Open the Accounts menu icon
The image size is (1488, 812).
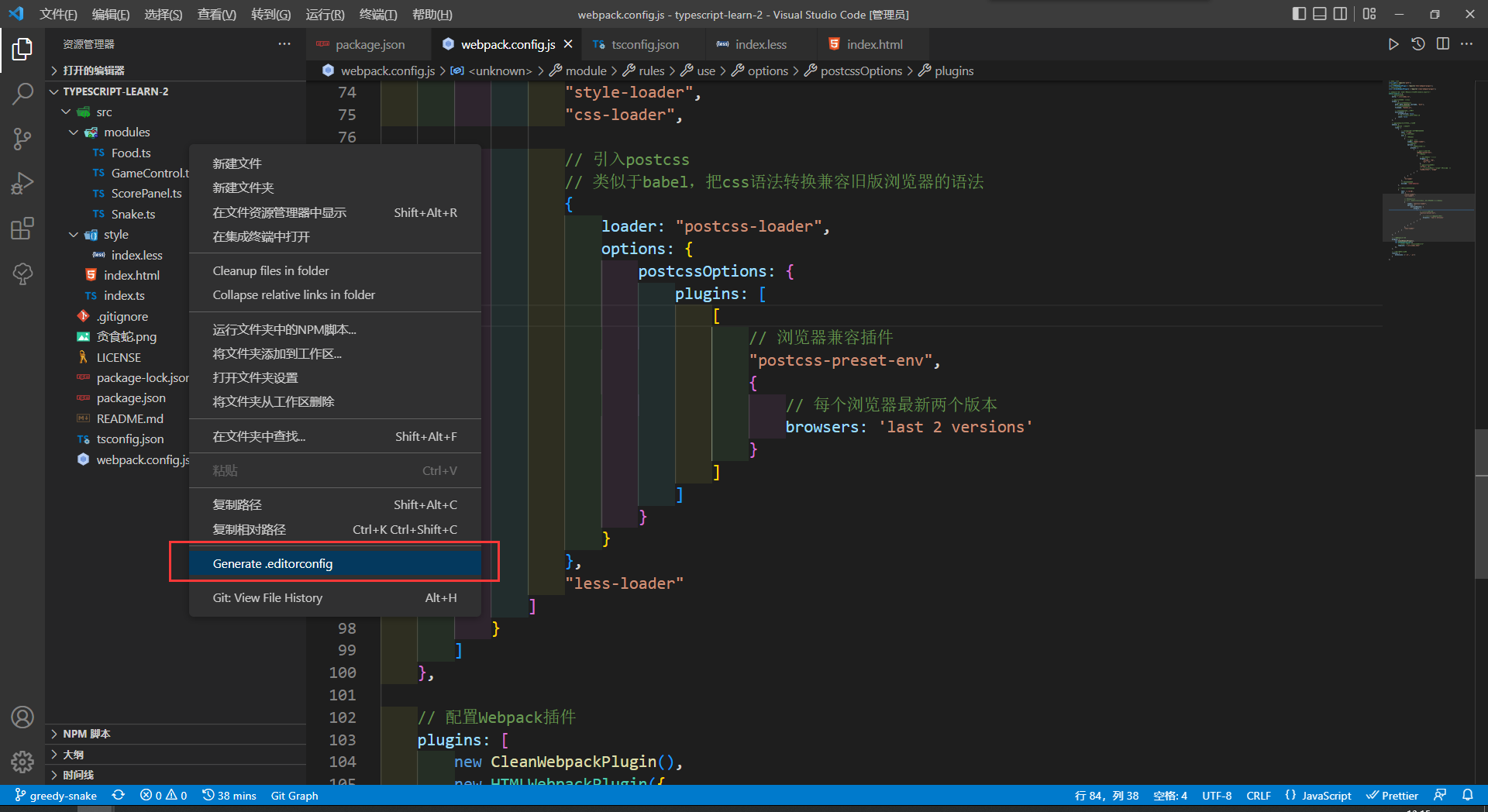point(22,717)
